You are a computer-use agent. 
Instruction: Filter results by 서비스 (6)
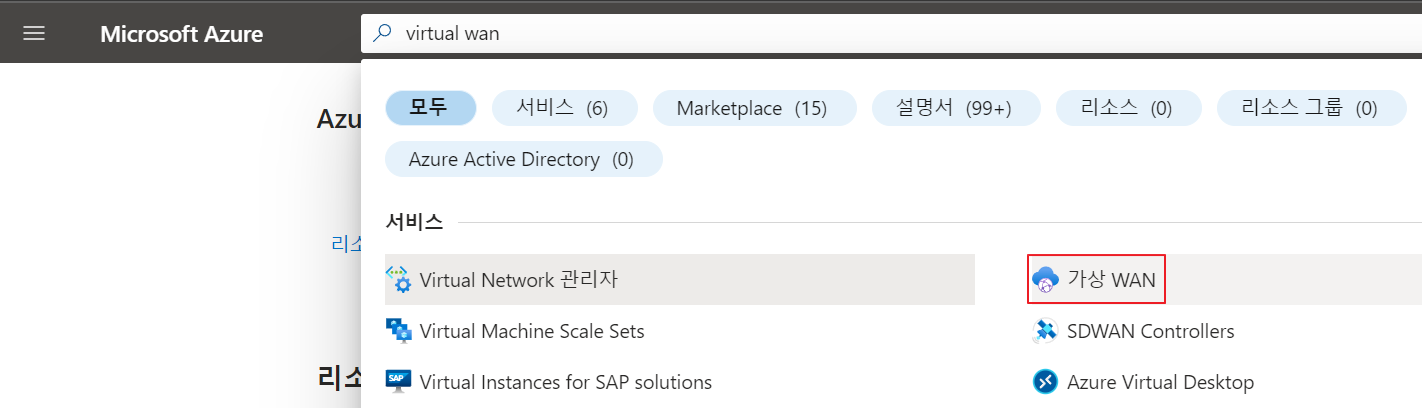pos(563,108)
